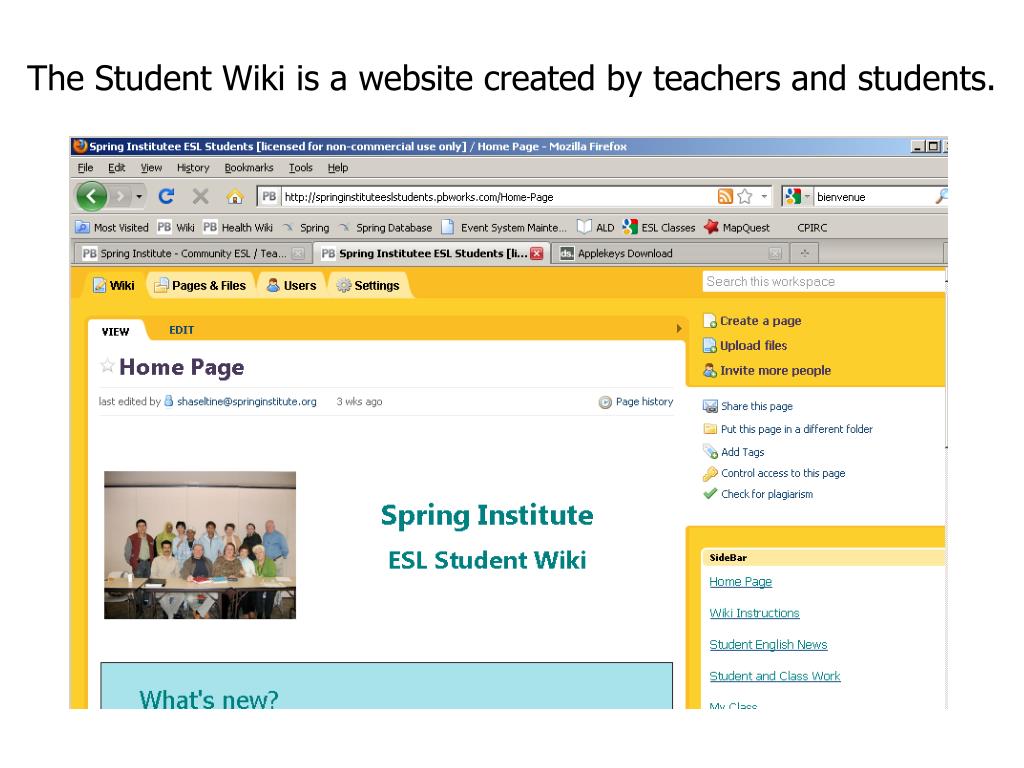Open the address bar history dropdown
Viewport: 1024px width, 768px height.
tap(763, 196)
